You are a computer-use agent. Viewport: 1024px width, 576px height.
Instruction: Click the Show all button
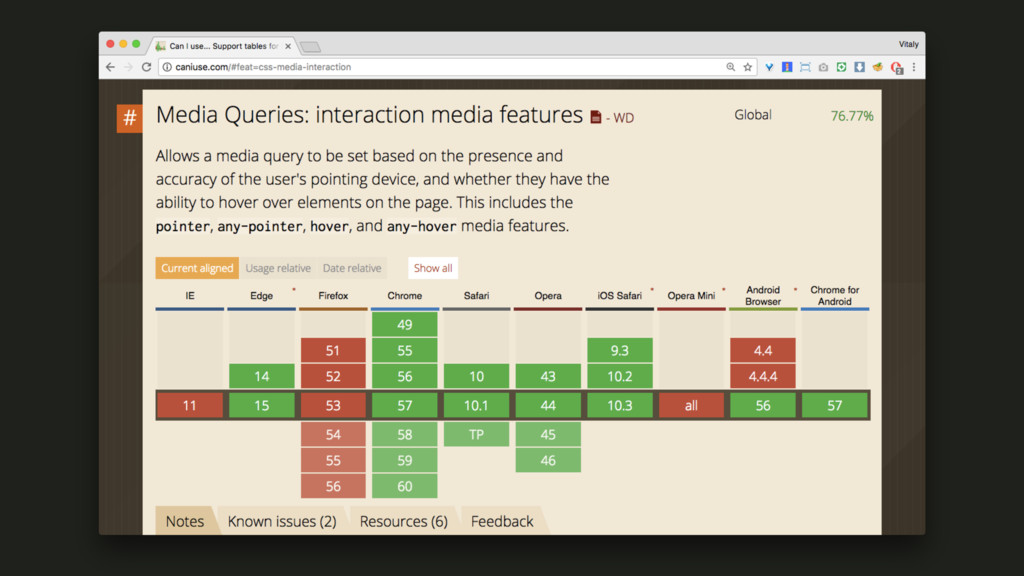tap(433, 268)
